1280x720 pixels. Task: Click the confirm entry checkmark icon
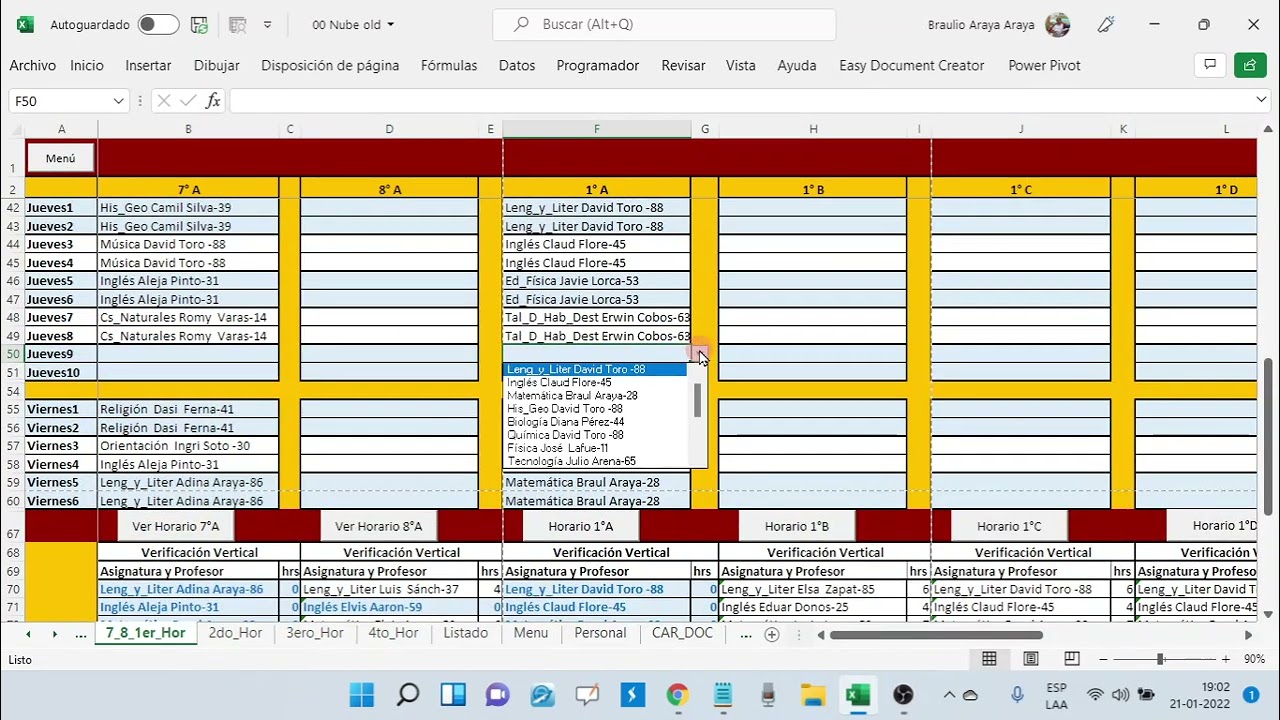pyautogui.click(x=188, y=101)
